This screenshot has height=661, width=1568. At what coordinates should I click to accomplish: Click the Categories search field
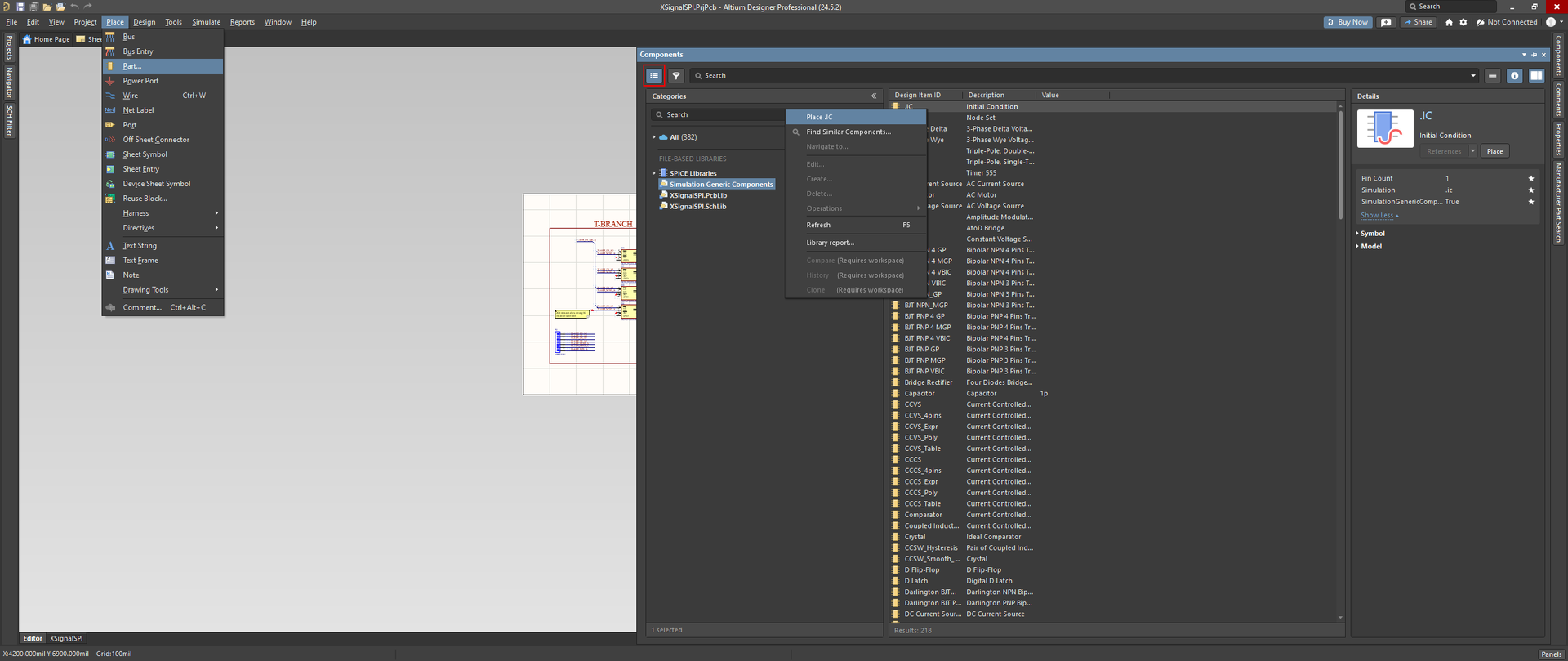[719, 115]
